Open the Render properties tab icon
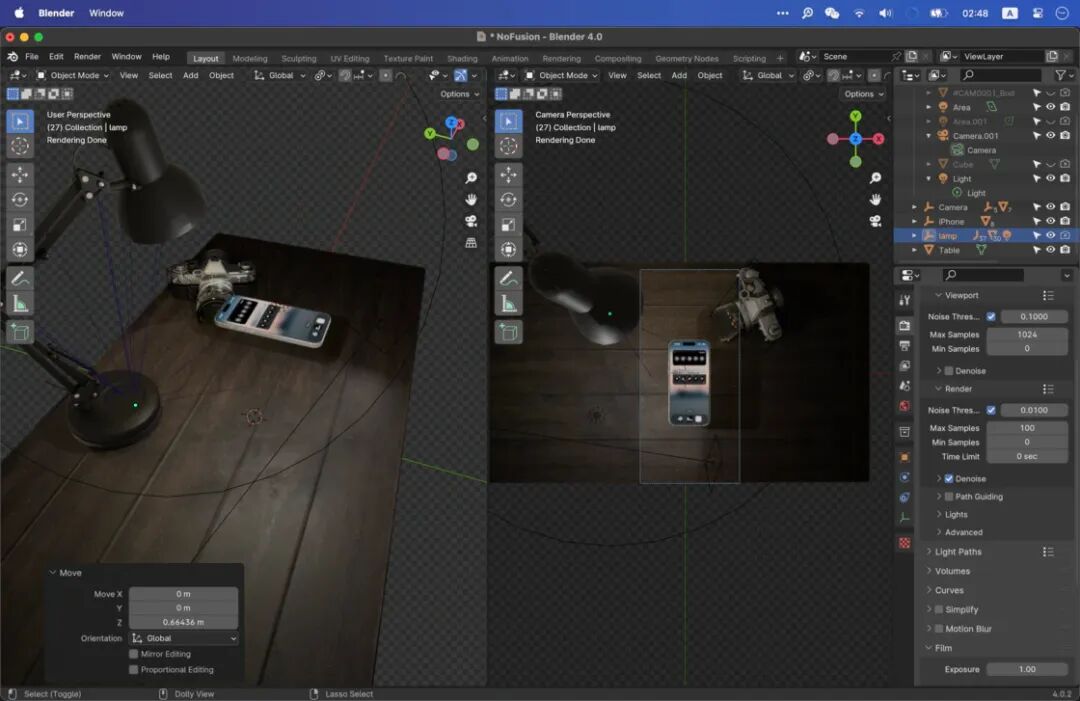This screenshot has width=1080, height=701. click(905, 325)
